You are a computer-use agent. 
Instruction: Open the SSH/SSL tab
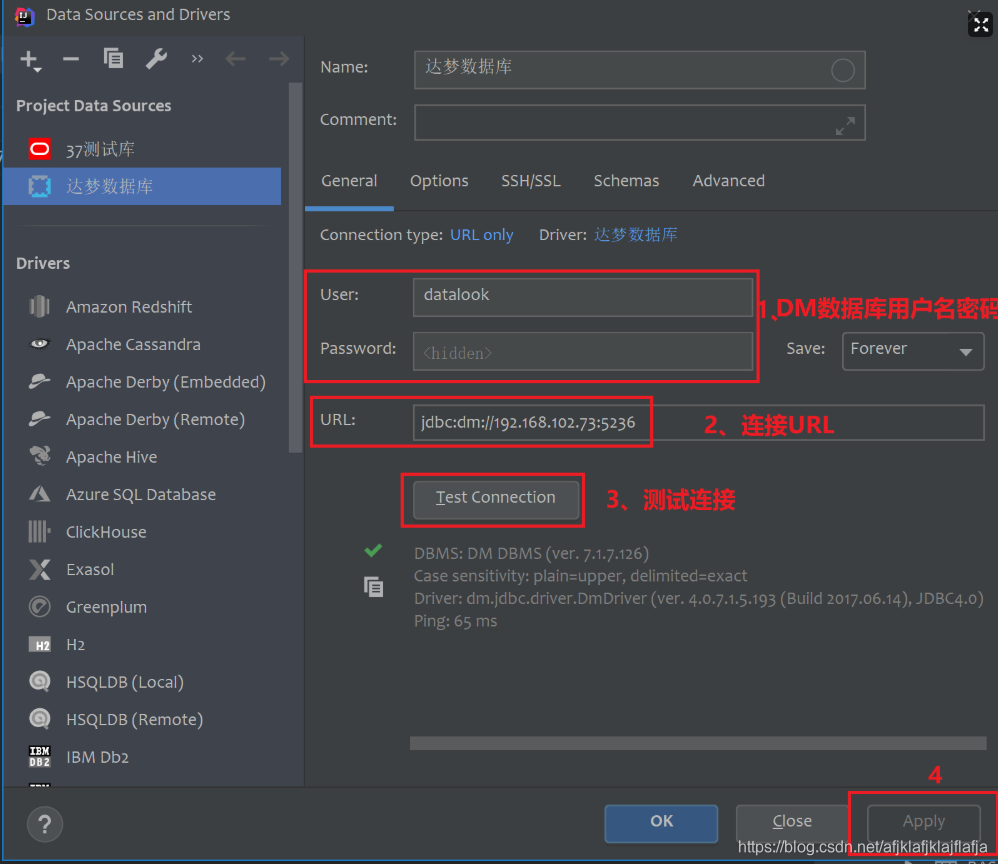click(531, 181)
